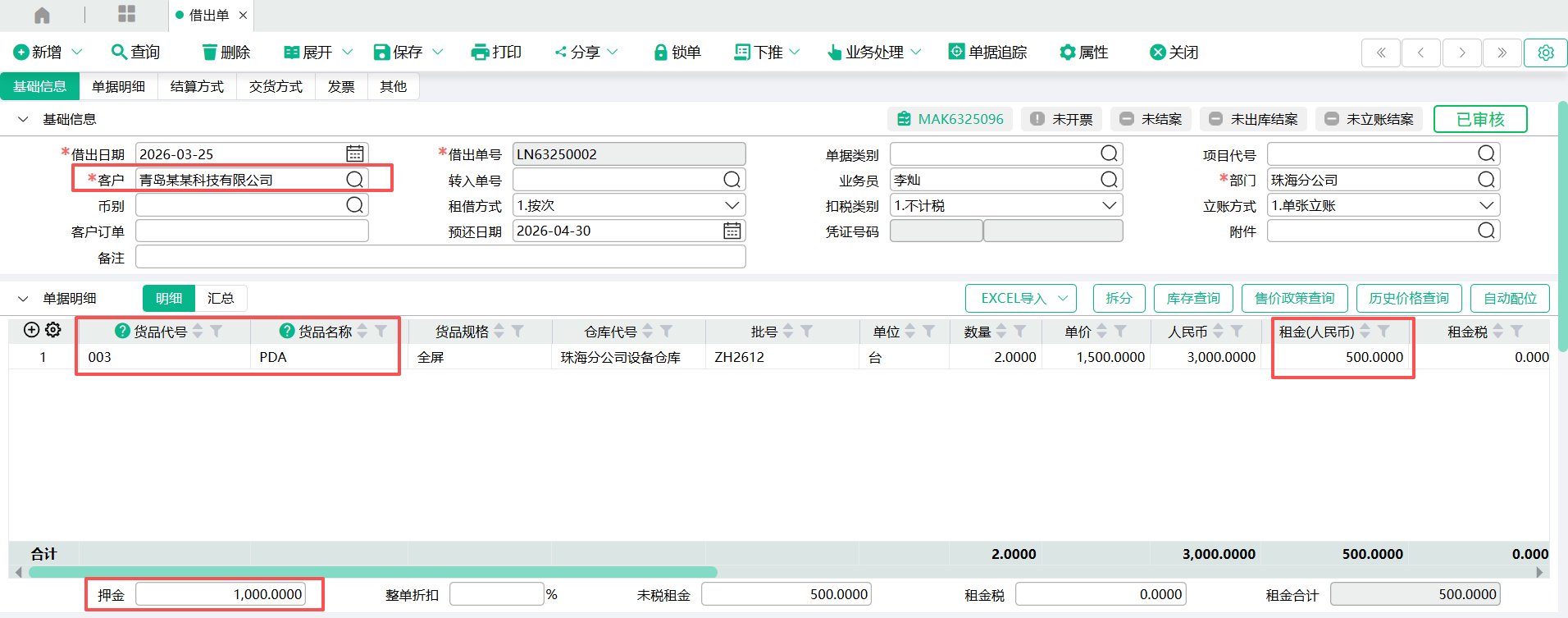The width and height of the screenshot is (1568, 618).
Task: Click the grid column settings gear
Action: 53,330
